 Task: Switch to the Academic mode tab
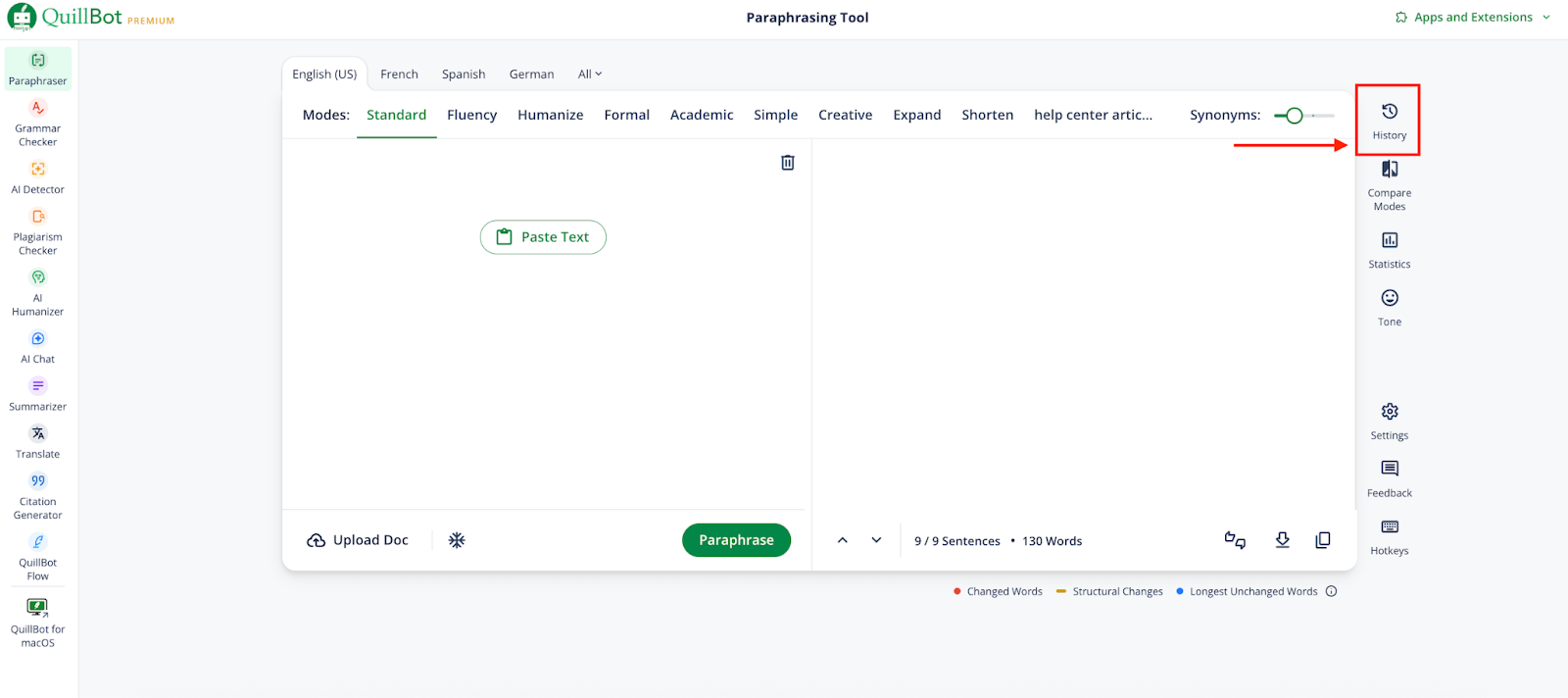701,115
